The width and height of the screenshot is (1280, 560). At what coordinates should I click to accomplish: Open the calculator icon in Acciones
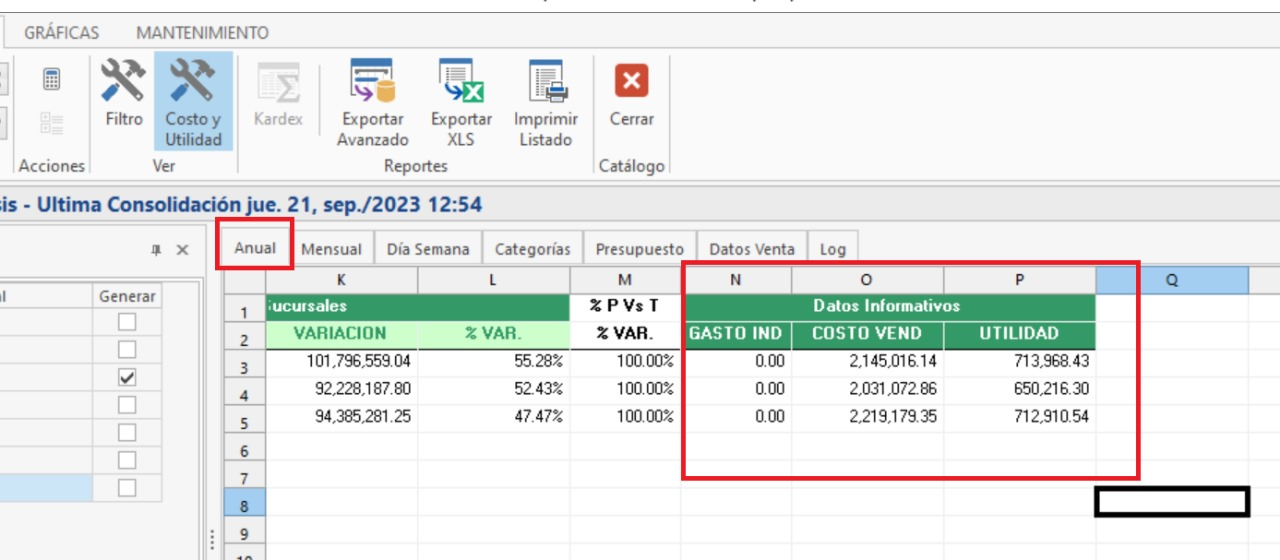tap(52, 79)
